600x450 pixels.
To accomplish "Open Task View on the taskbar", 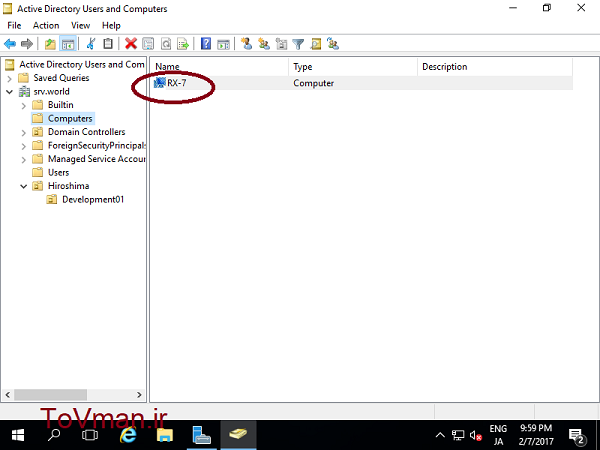I will (90, 435).
